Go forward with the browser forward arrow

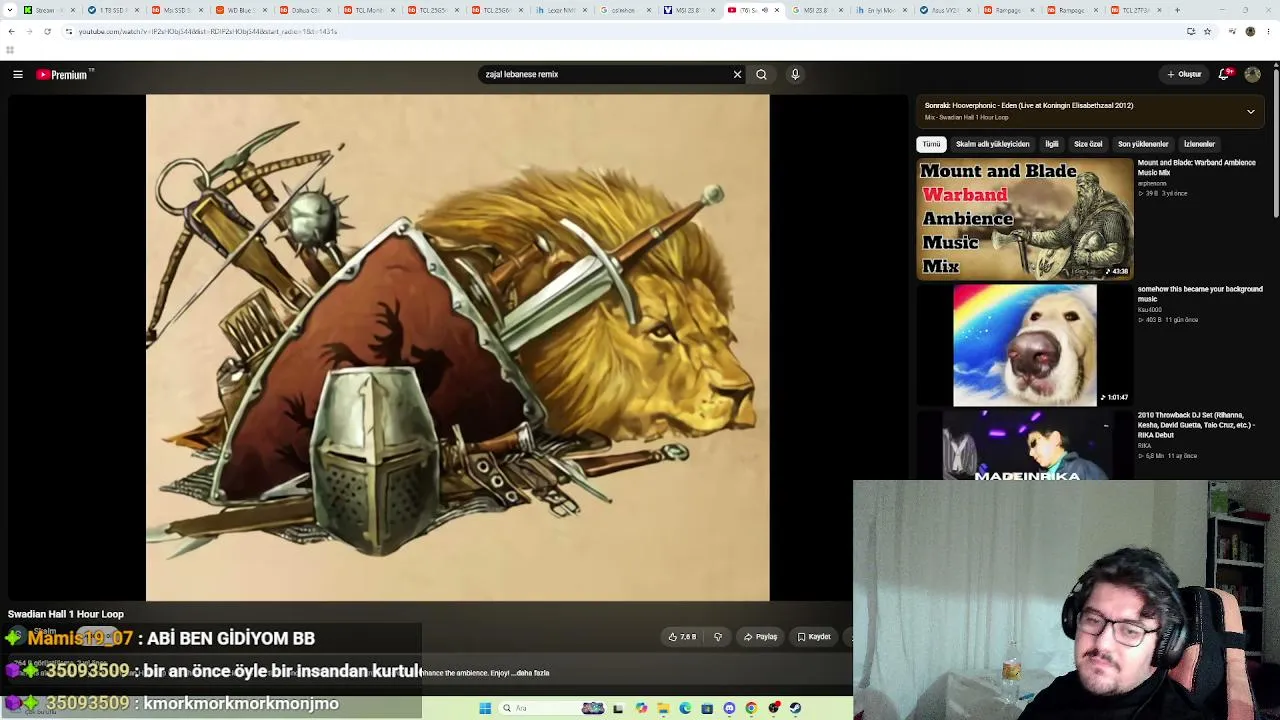tap(29, 31)
